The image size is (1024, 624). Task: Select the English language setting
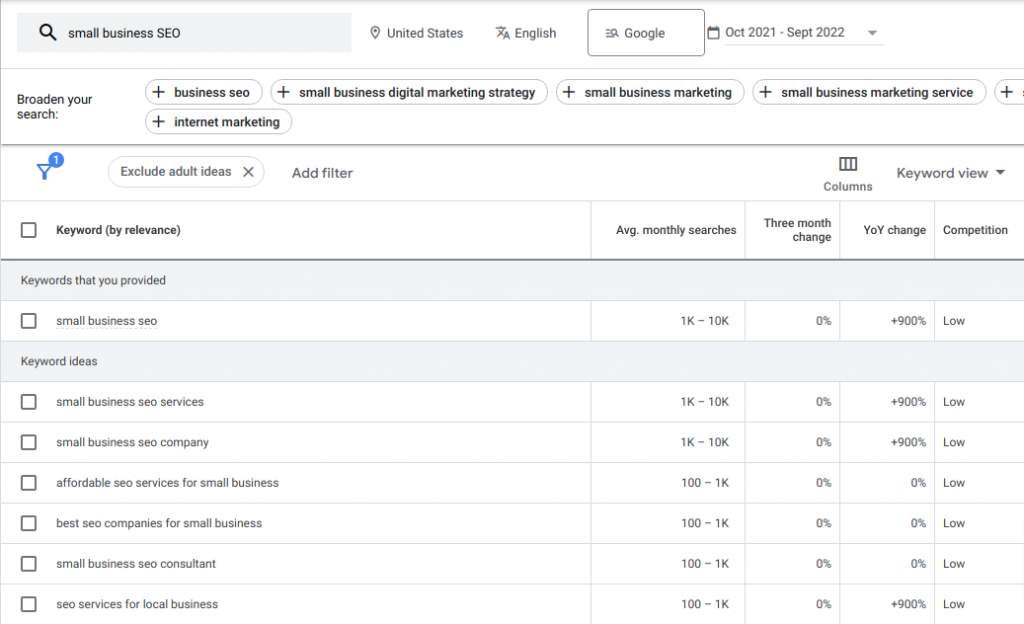(x=526, y=33)
